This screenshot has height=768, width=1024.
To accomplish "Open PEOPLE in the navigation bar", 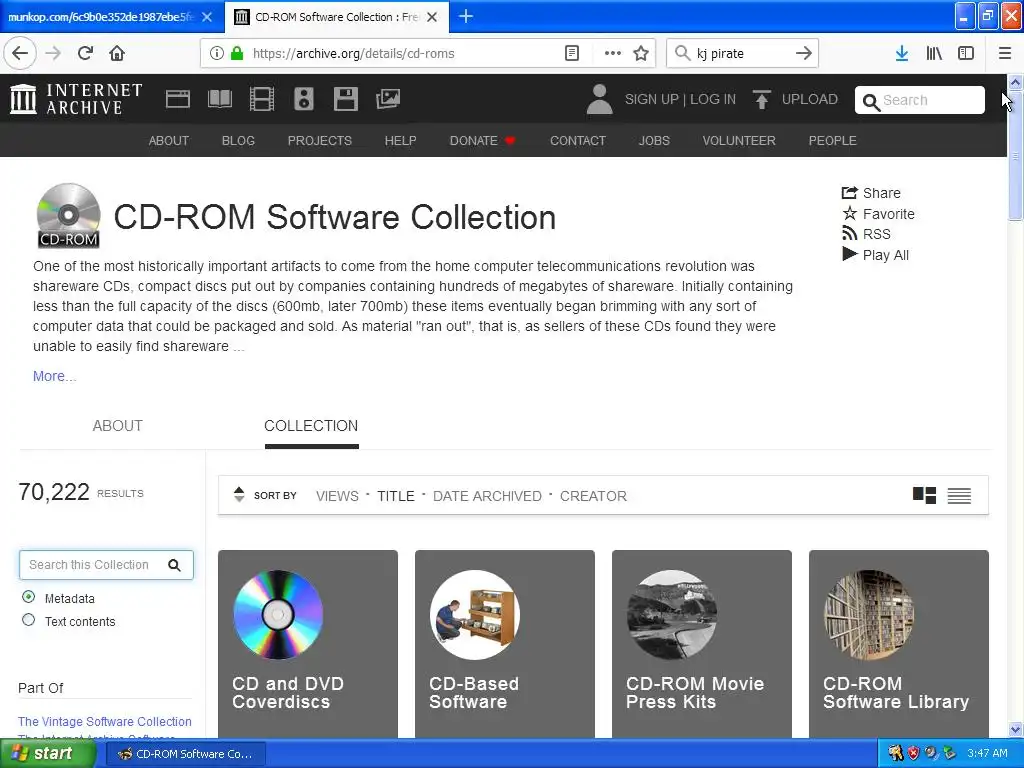I will point(832,140).
